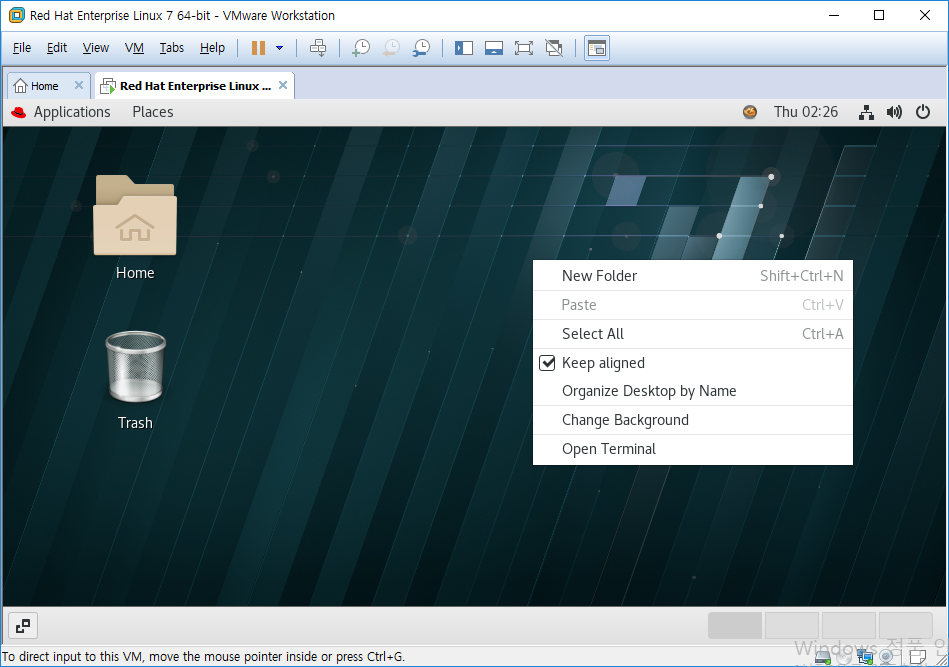Screen dimensions: 949x667
Task: Open the Thu 02:26 clock calendar
Action: [x=806, y=112]
